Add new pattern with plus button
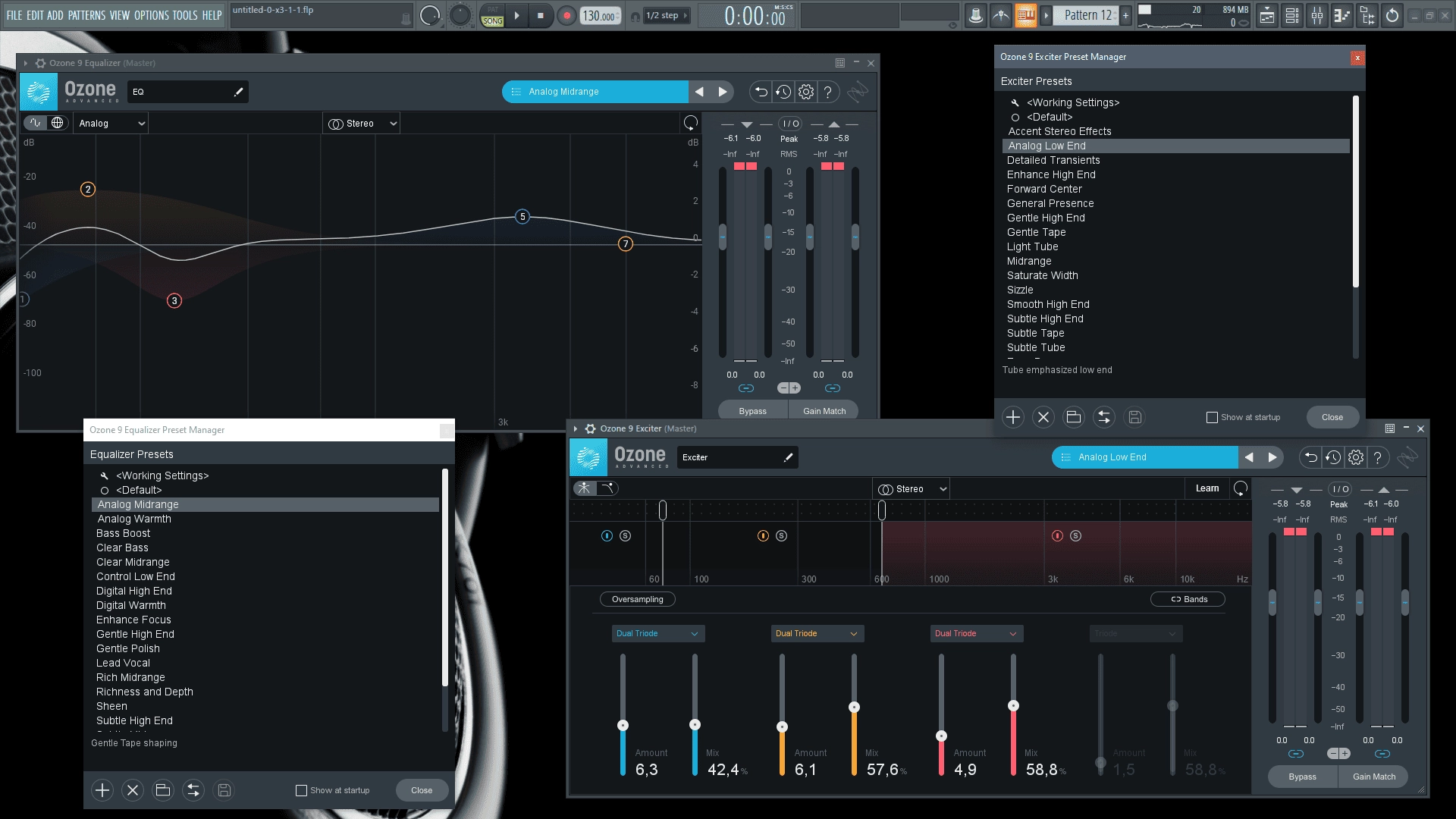The height and width of the screenshot is (819, 1456). [1126, 15]
